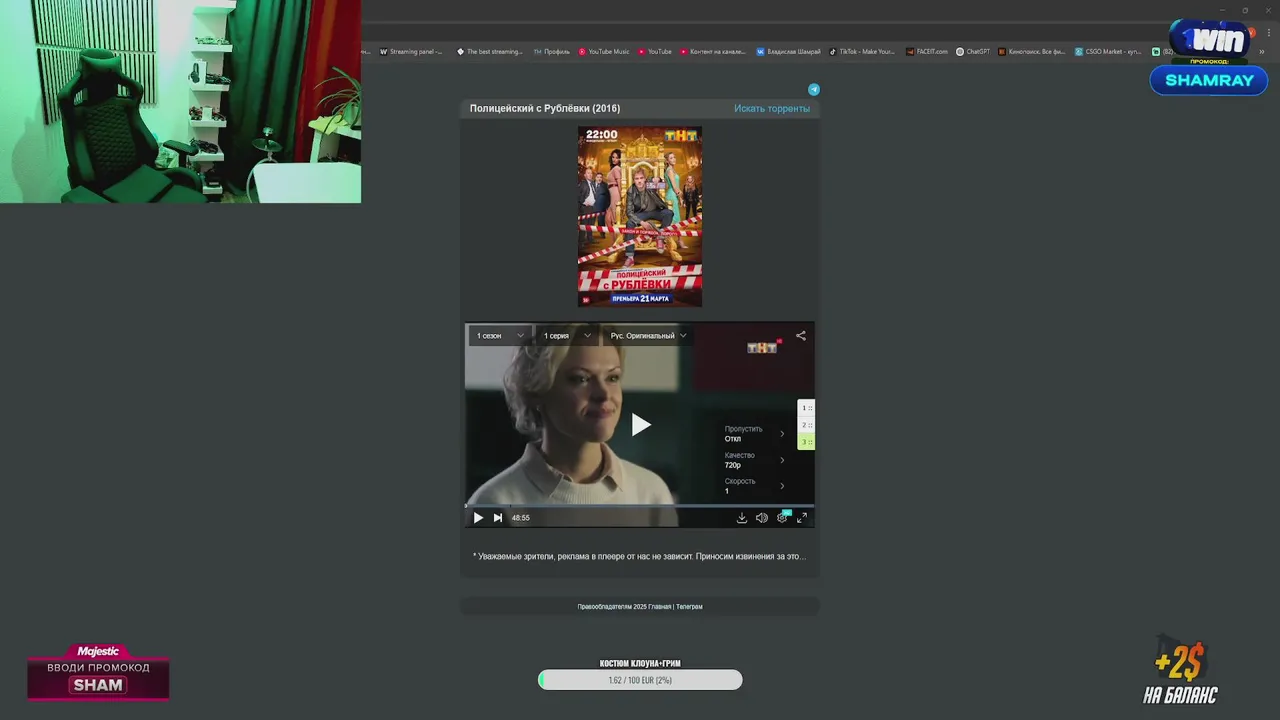Open the FACEIT.com bookmark
This screenshot has width=1280, height=720.
928,51
